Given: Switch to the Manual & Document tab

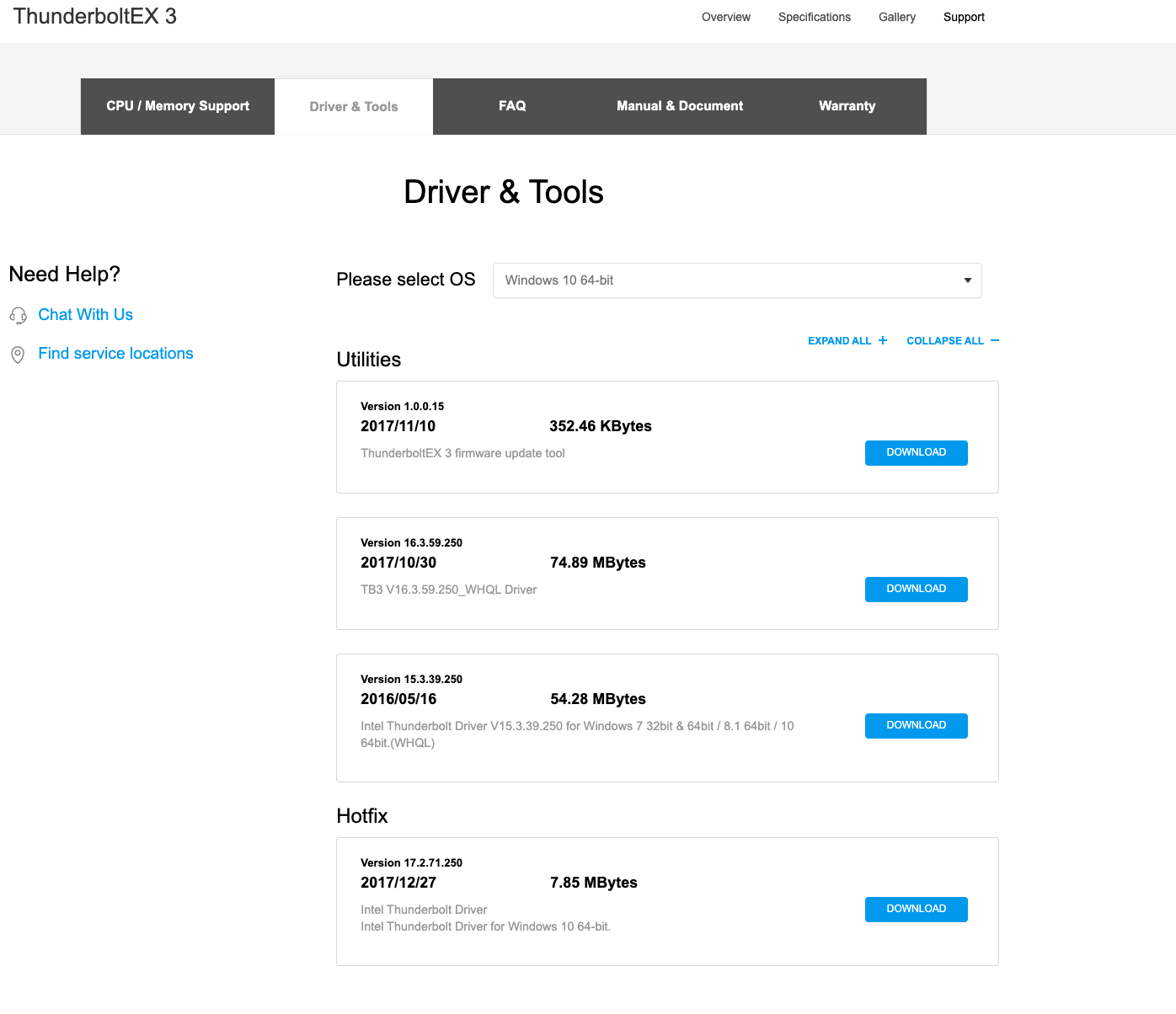Looking at the screenshot, I should (680, 106).
